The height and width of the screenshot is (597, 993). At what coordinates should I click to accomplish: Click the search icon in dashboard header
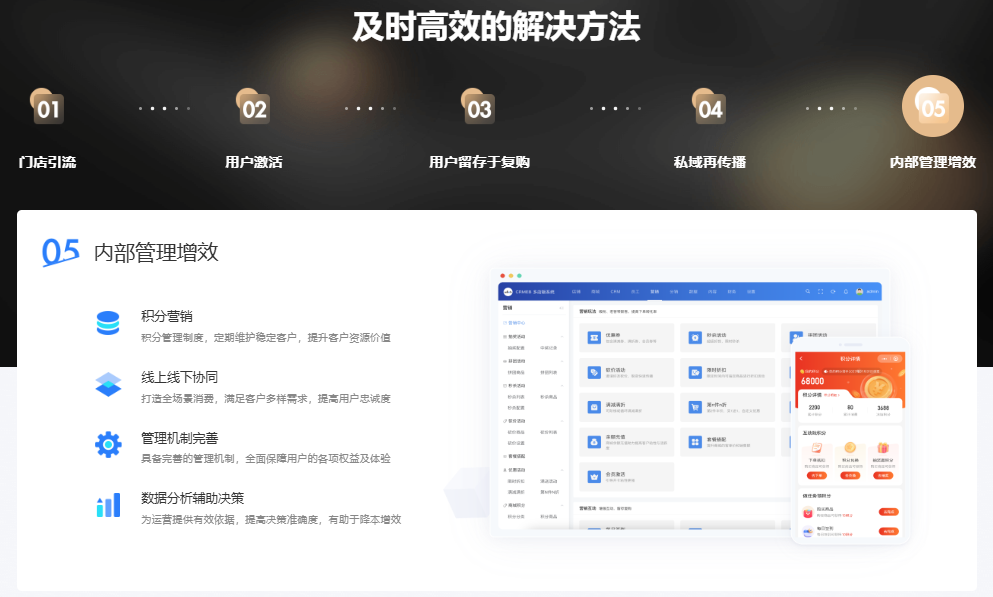click(808, 292)
